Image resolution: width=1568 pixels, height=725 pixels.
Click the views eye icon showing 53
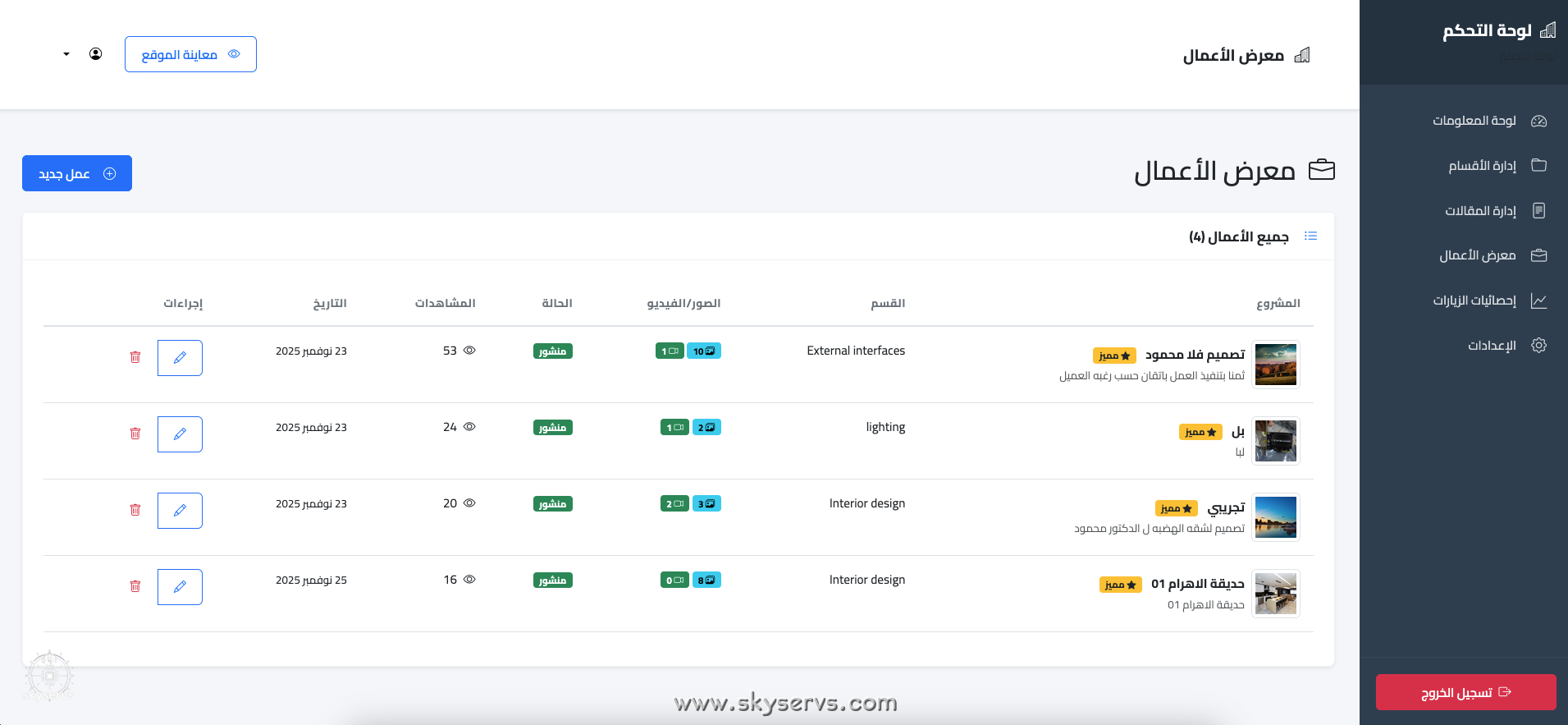(469, 351)
